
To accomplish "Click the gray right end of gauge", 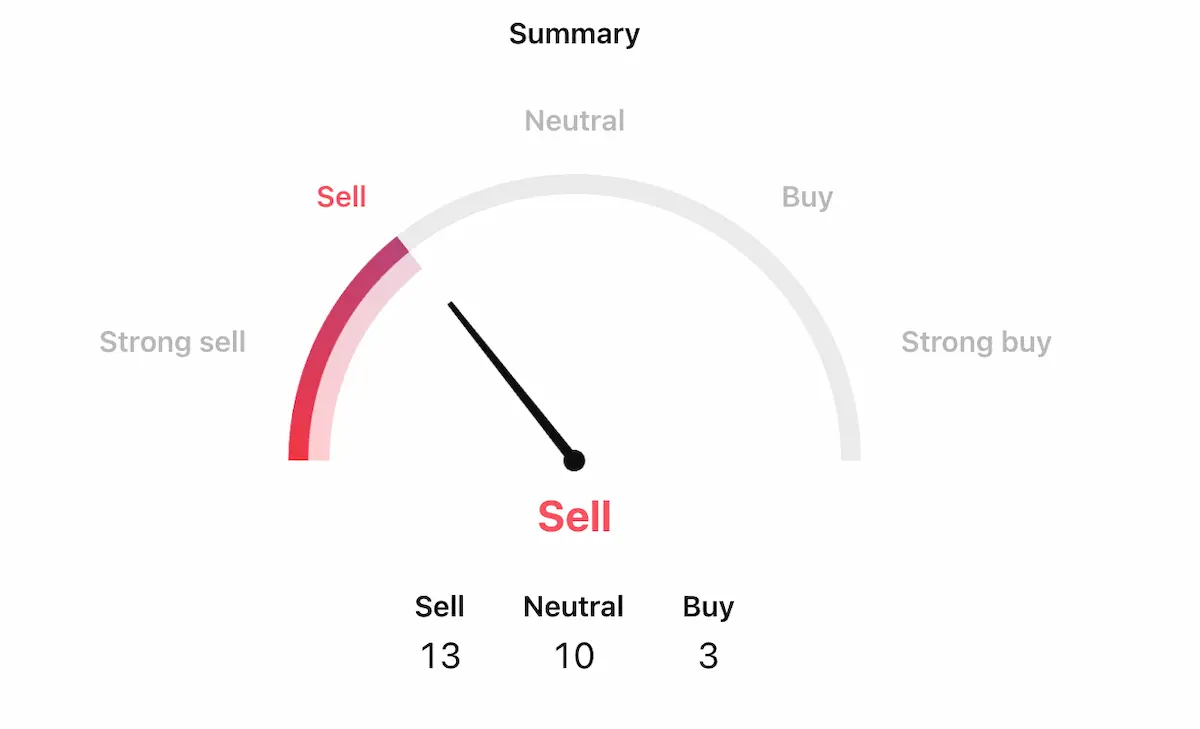I will pyautogui.click(x=851, y=450).
